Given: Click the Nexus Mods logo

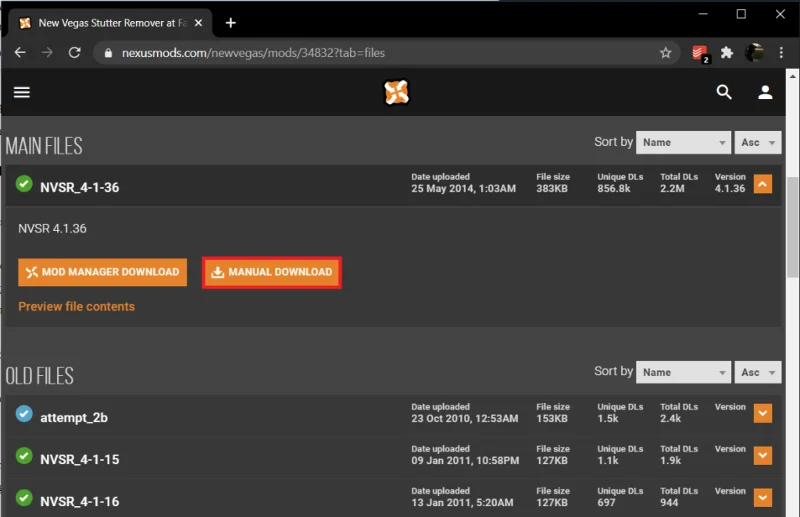Looking at the screenshot, I should (396, 92).
